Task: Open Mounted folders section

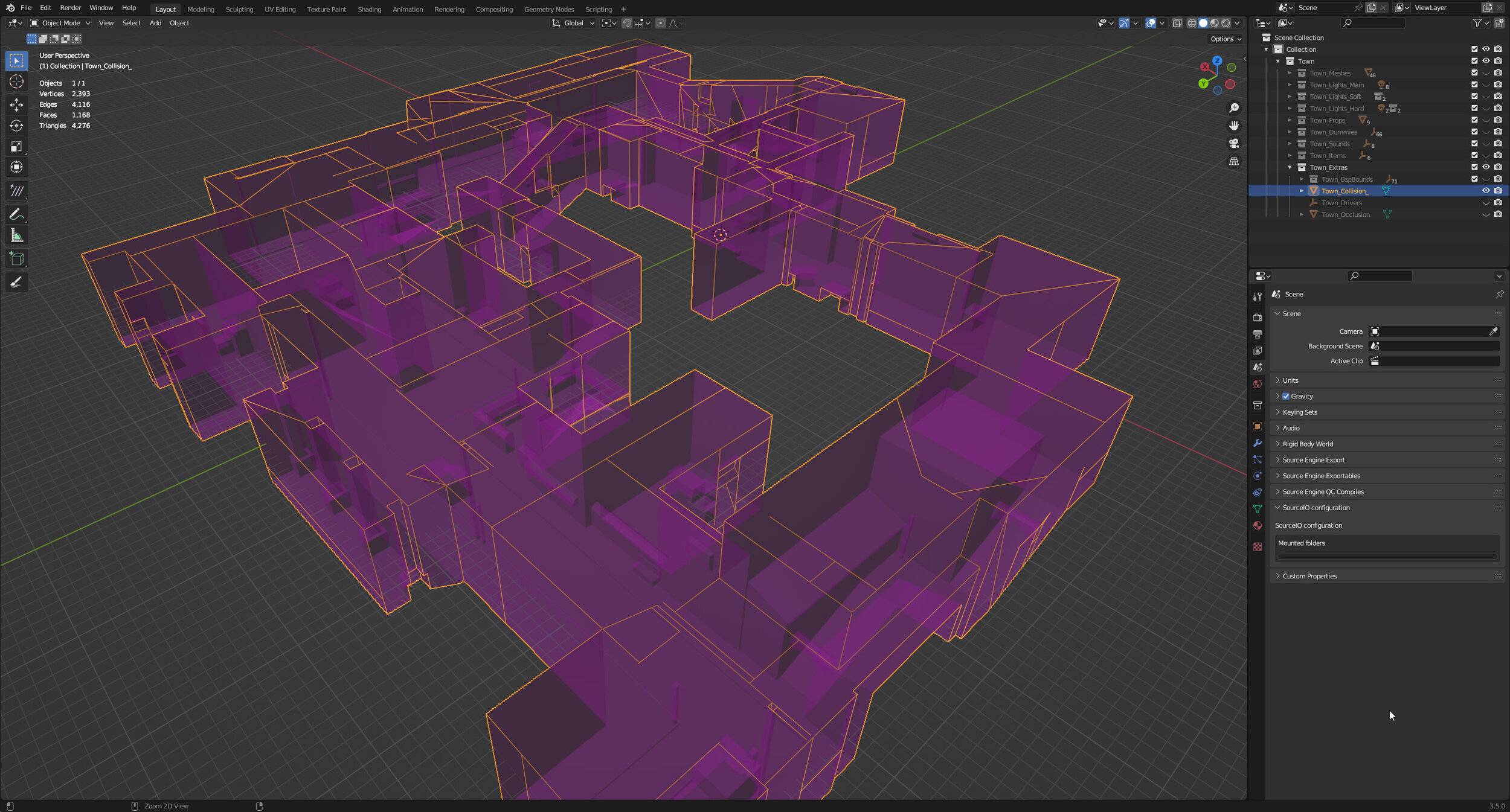Action: pos(1301,543)
